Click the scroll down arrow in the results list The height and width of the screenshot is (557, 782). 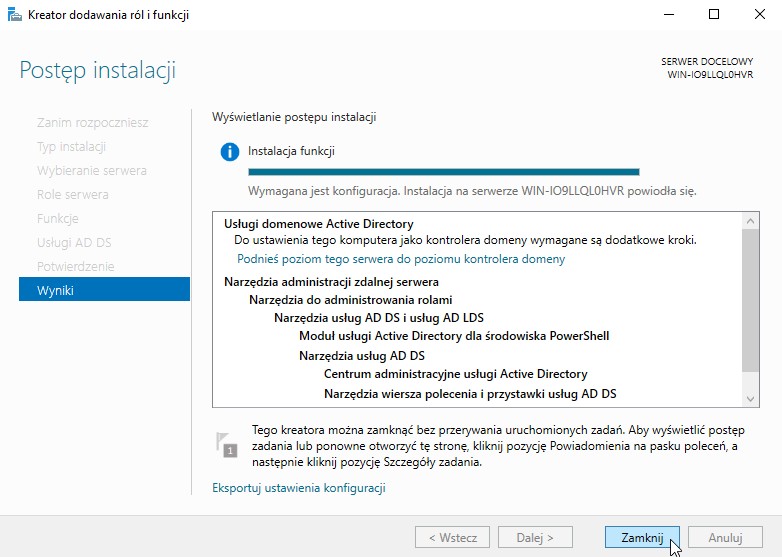coord(751,397)
